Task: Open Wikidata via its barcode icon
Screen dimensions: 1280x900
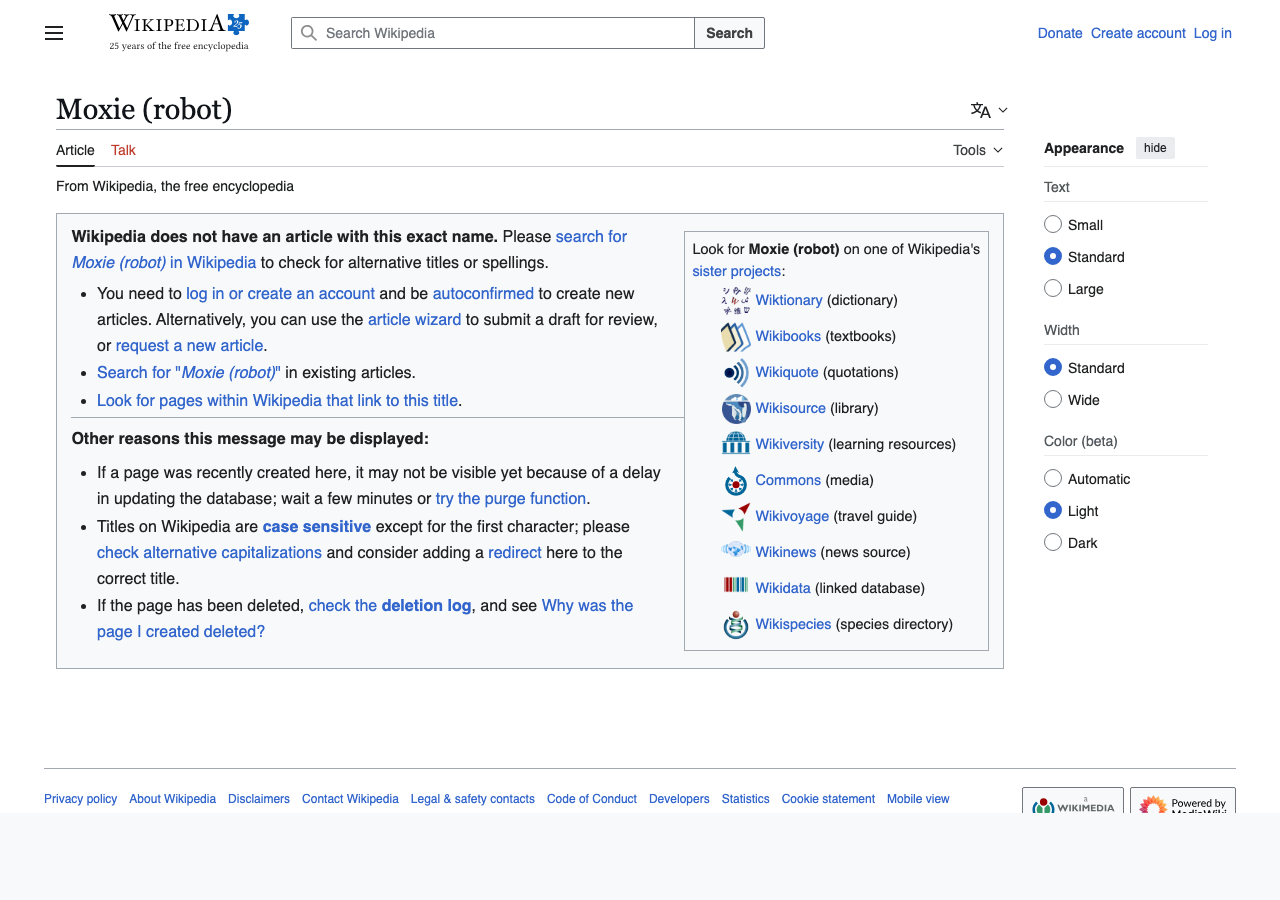Action: [x=735, y=588]
